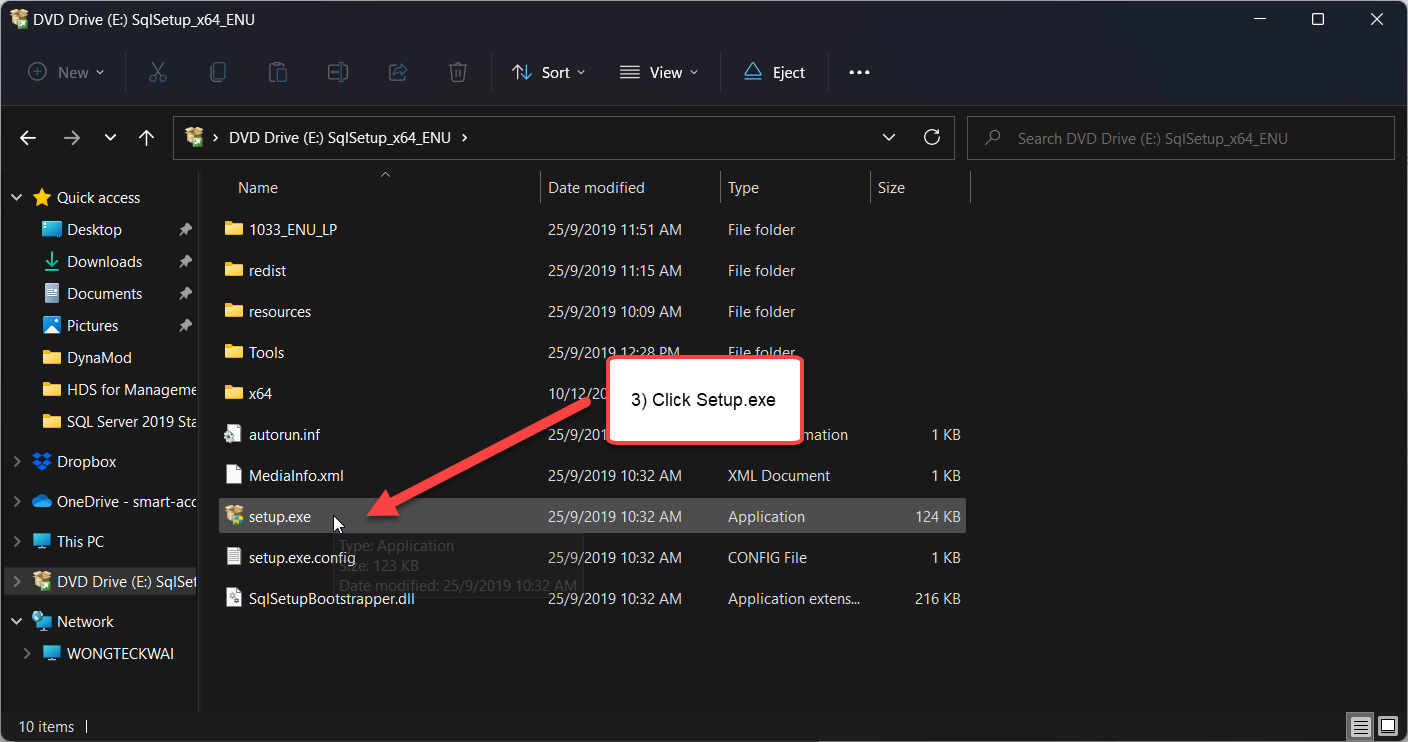
Task: Select DynaMod folder in sidebar
Action: point(99,357)
